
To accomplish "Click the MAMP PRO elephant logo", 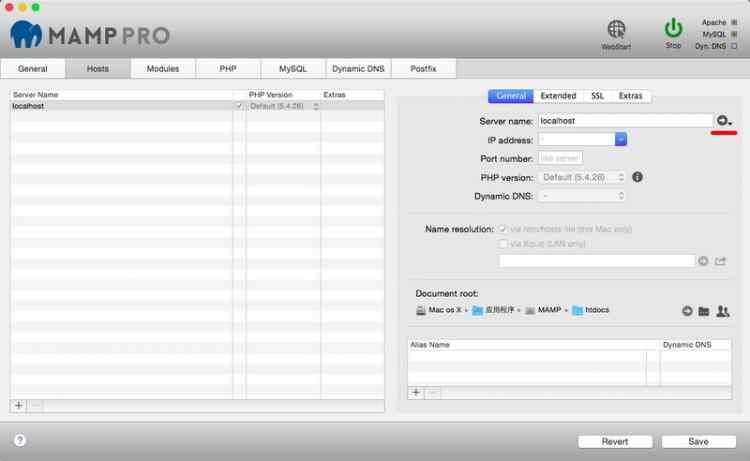I will pos(26,34).
